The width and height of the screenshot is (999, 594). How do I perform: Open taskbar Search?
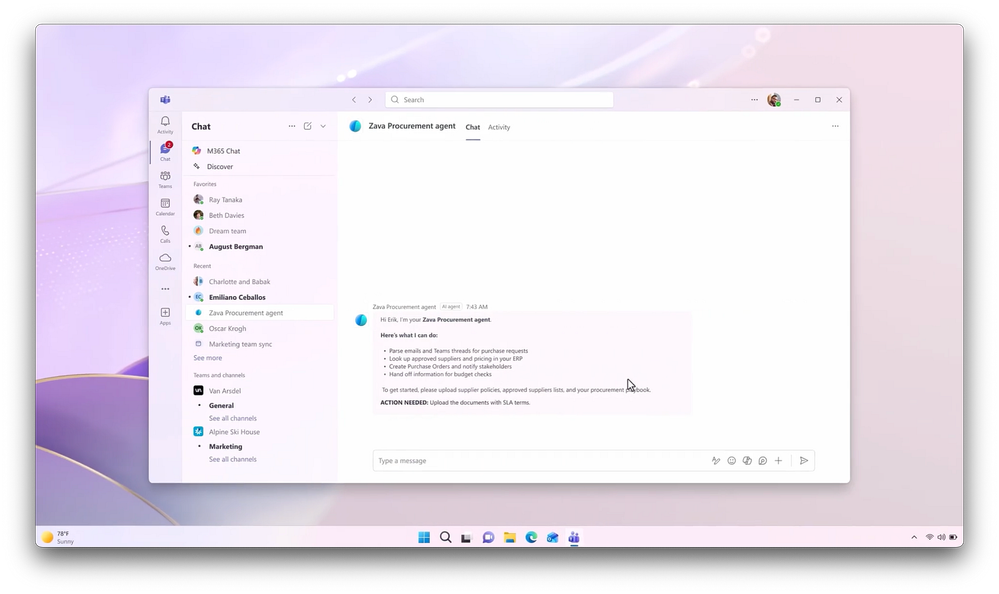445,537
